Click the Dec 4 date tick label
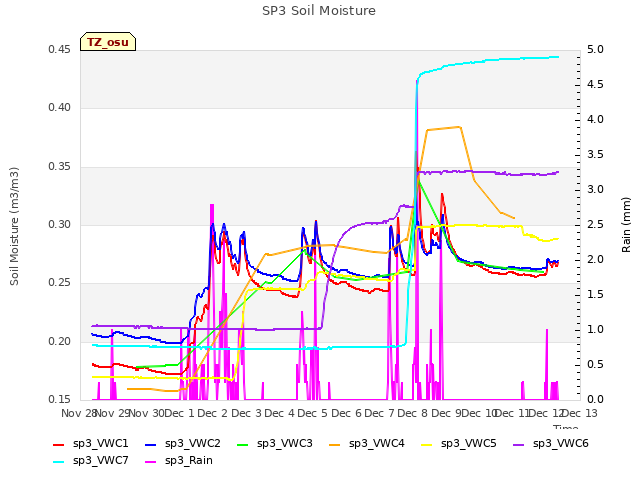 [x=280, y=414]
